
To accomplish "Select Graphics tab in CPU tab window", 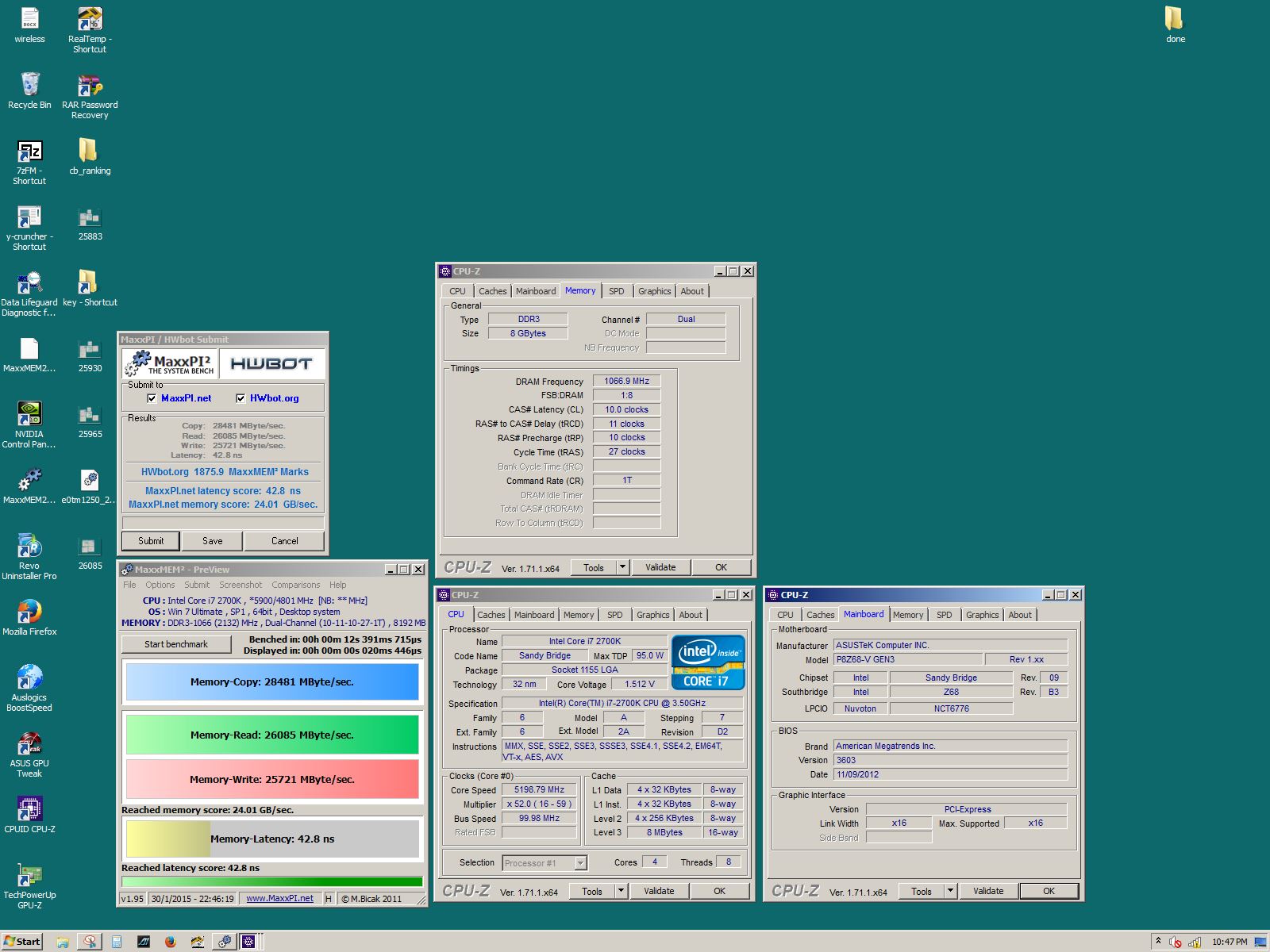I will coord(652,615).
